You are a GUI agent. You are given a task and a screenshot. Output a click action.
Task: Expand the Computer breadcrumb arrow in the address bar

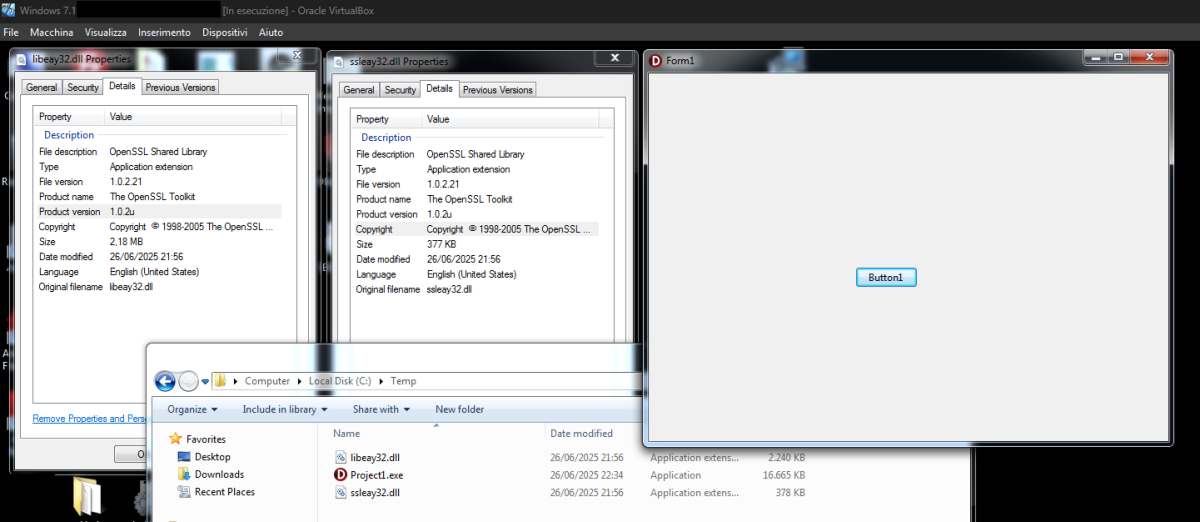299,381
